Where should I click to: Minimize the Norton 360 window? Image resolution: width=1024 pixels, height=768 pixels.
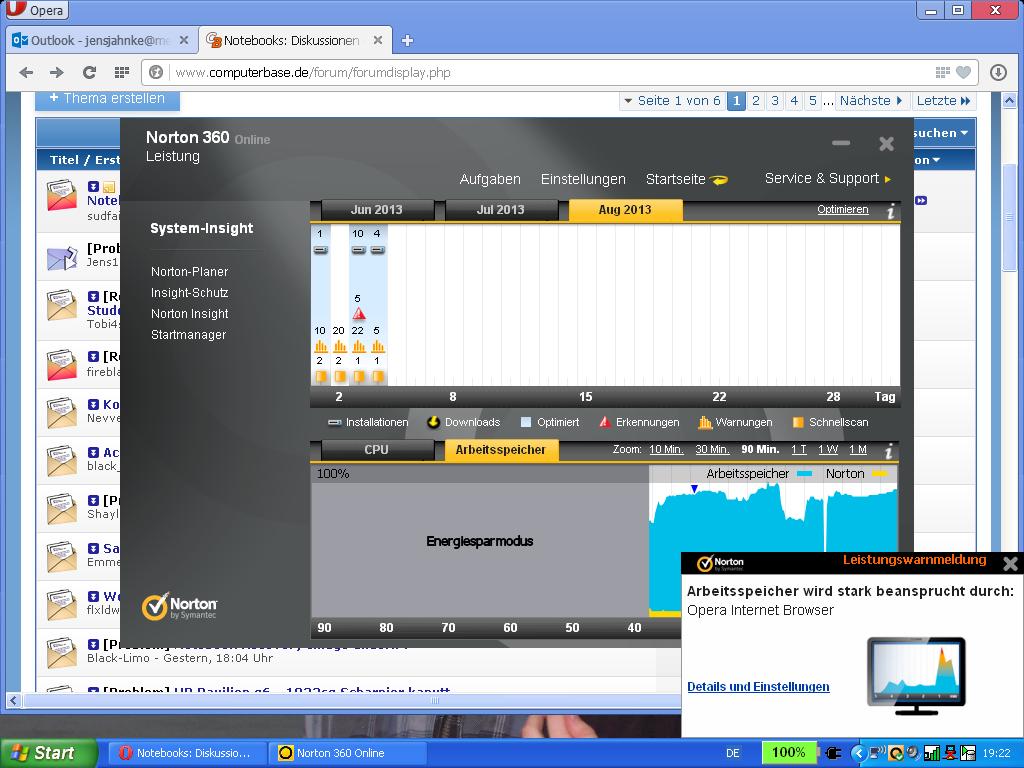pos(841,143)
